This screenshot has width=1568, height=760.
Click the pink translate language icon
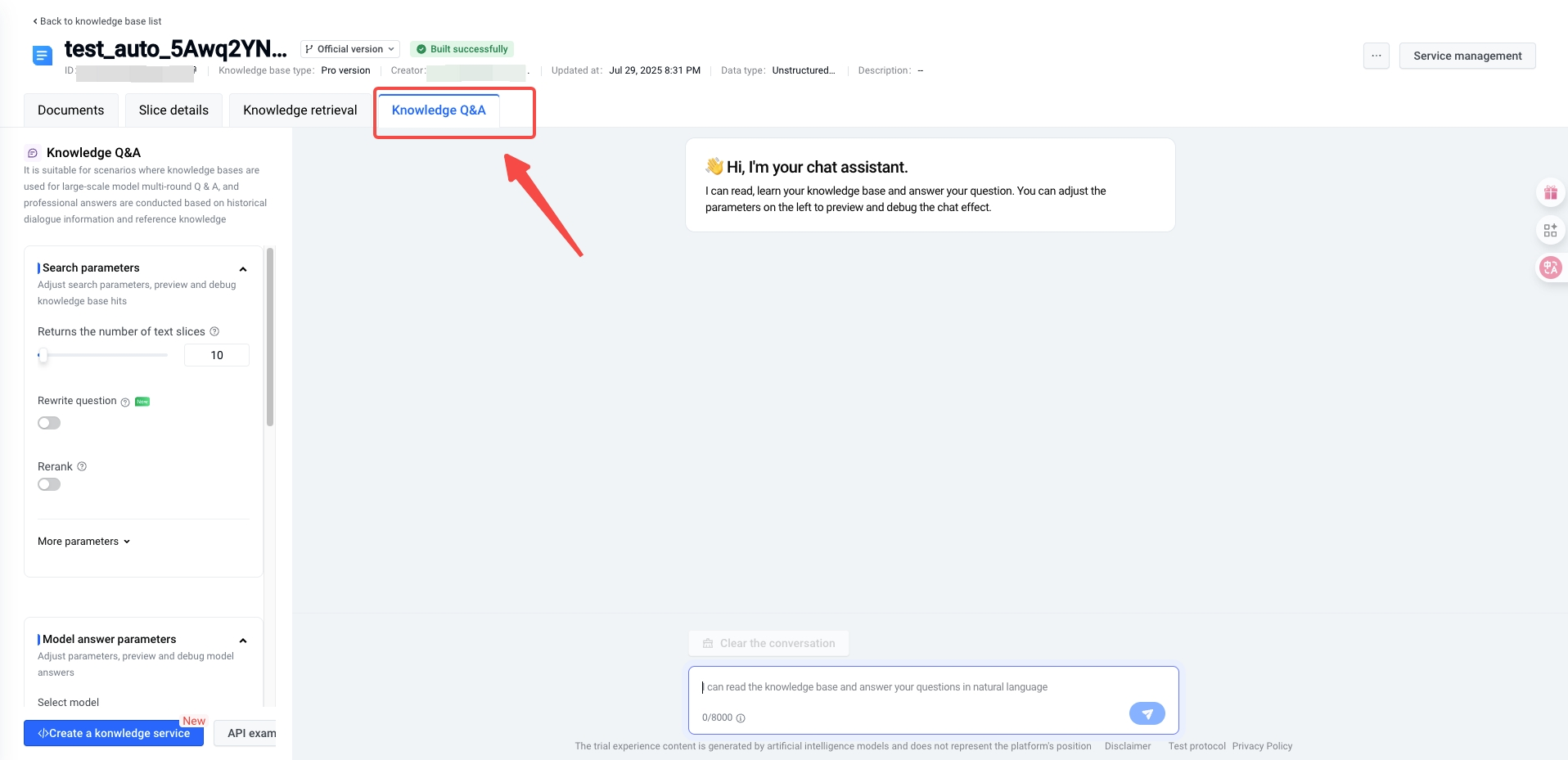click(1550, 268)
